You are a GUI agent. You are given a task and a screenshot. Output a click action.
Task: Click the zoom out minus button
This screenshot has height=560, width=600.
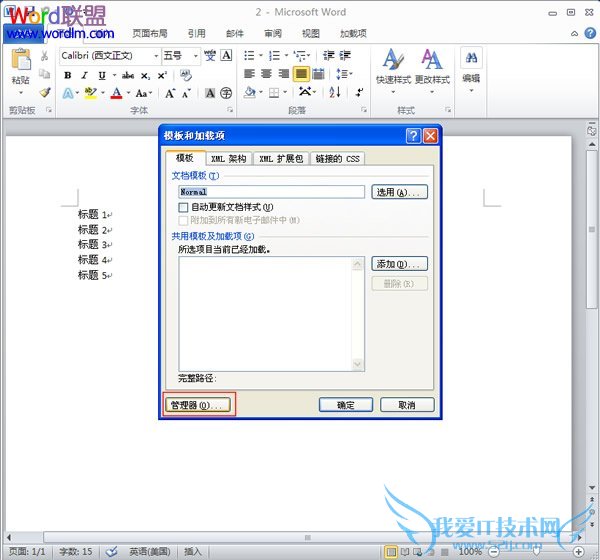pyautogui.click(x=494, y=552)
